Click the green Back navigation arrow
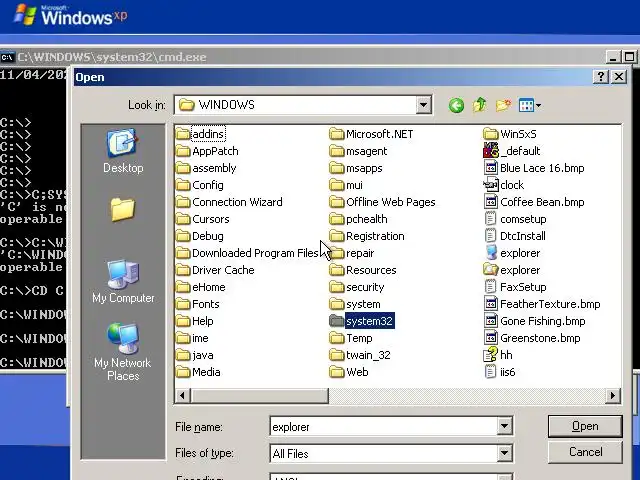This screenshot has height=480, width=640. pyautogui.click(x=456, y=105)
